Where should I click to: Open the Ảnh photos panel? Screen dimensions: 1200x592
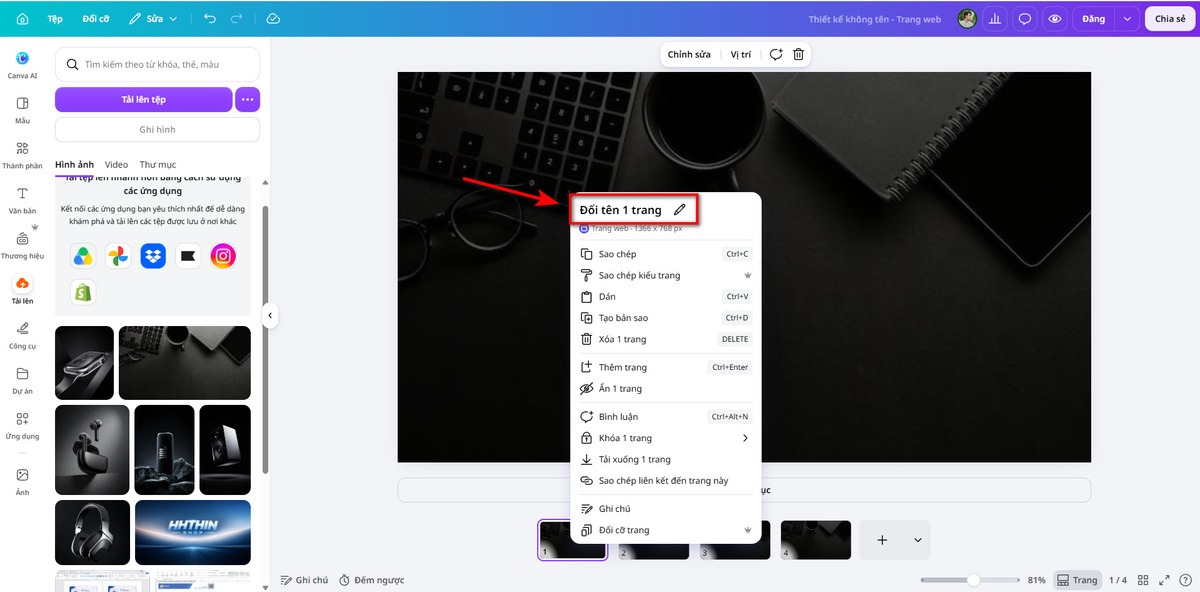(22, 480)
